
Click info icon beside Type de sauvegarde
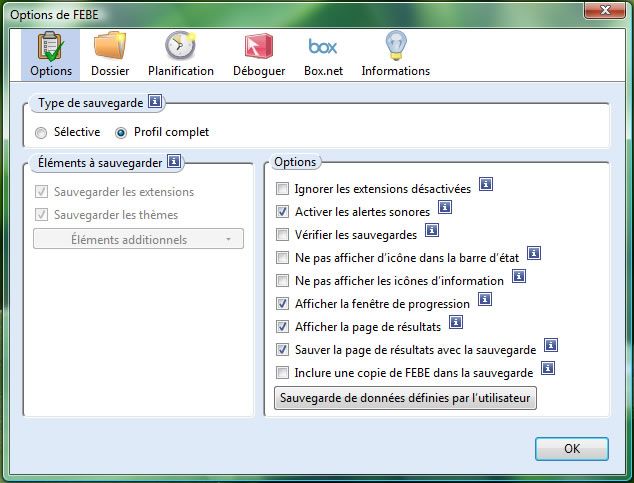point(155,101)
